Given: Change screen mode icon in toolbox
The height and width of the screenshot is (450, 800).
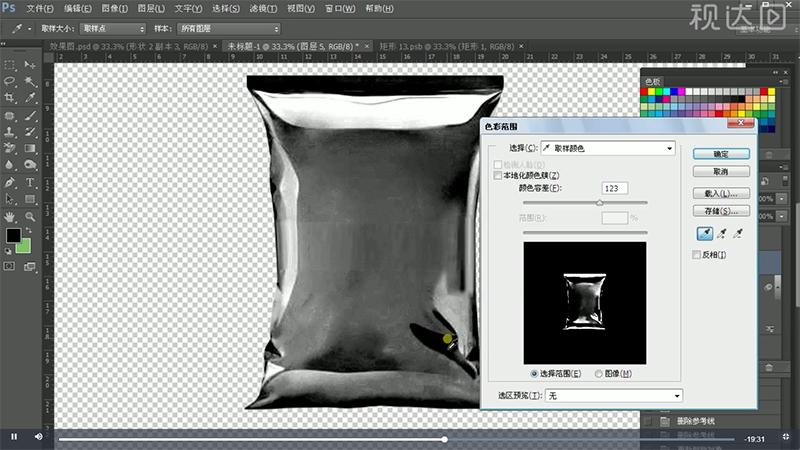Looking at the screenshot, I should pyautogui.click(x=30, y=266).
